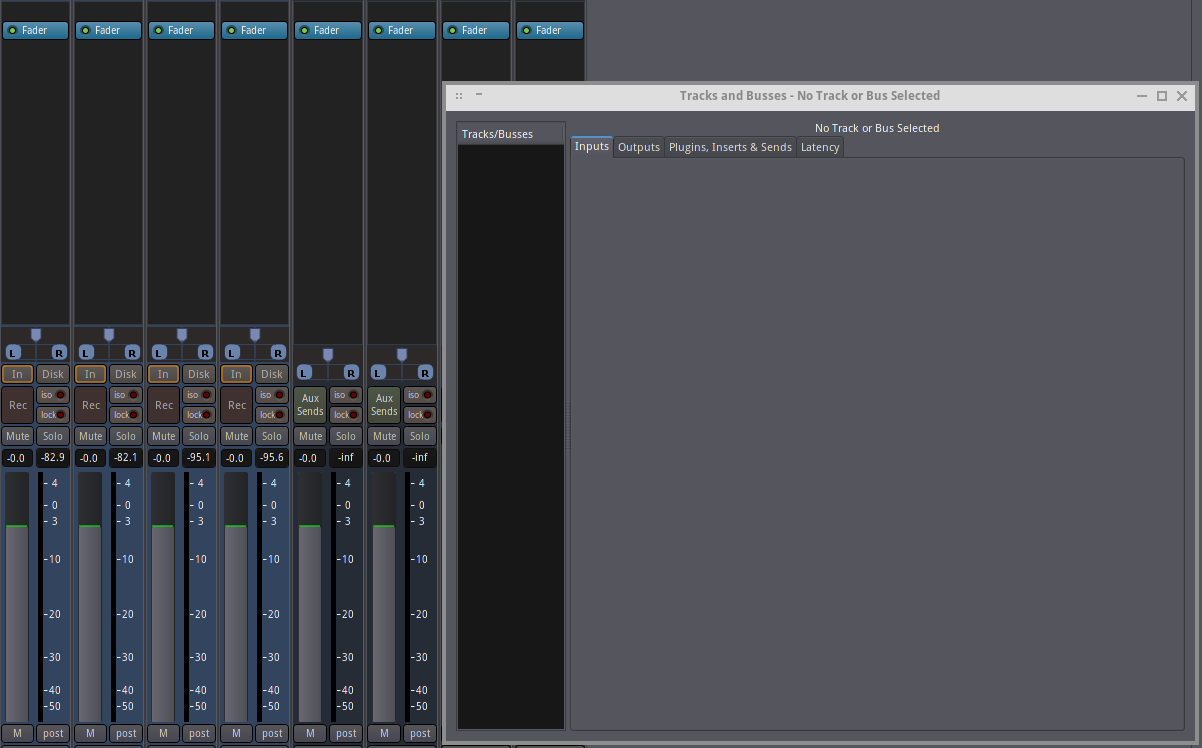
Task: Click the iso button on the second strip
Action: coord(126,395)
